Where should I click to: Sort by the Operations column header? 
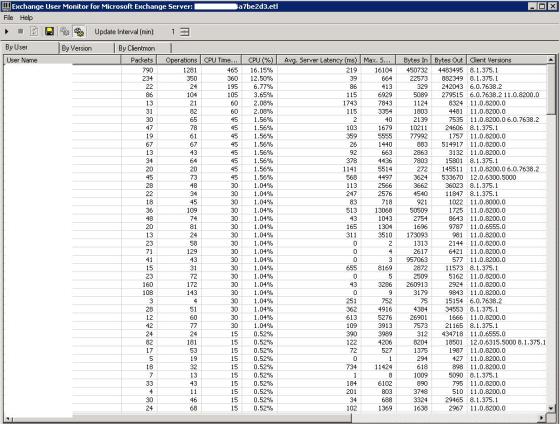[179, 60]
